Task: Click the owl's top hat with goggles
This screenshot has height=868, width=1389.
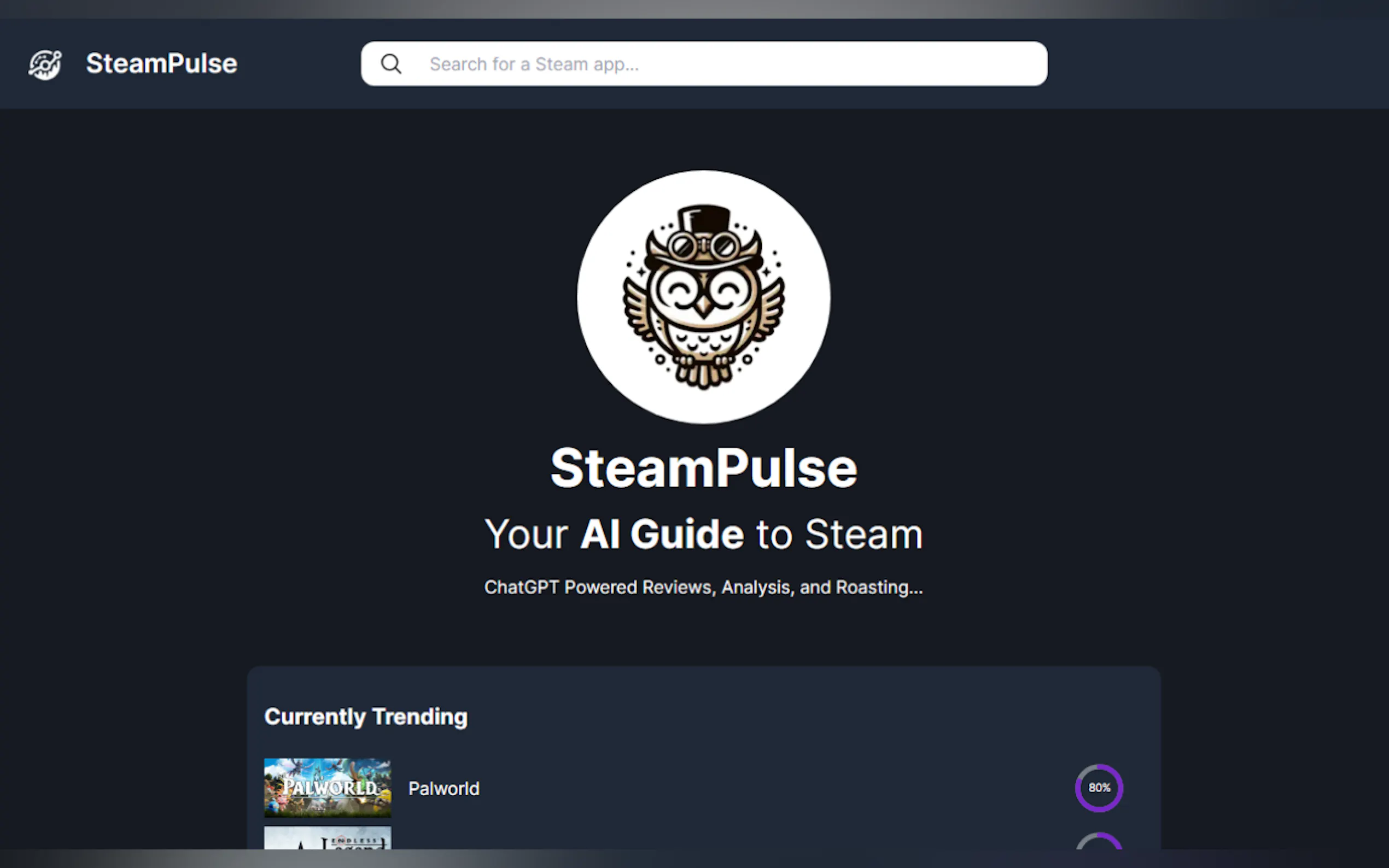Action: [x=704, y=236]
